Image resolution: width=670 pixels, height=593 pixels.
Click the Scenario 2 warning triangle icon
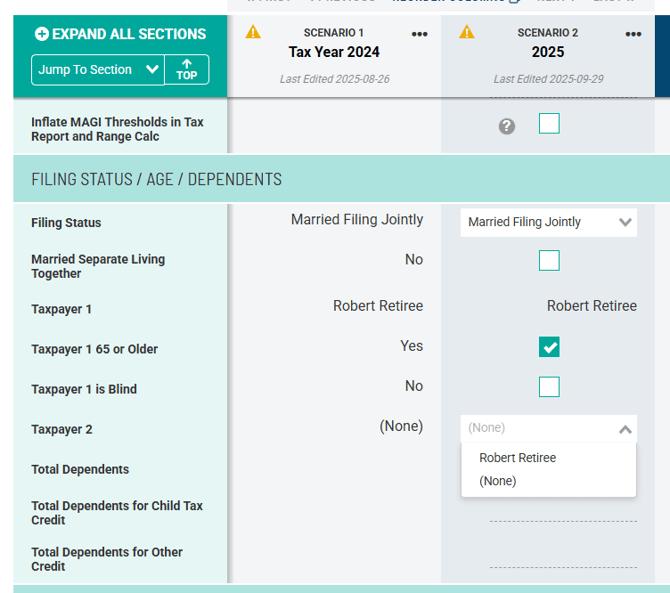[x=467, y=32]
